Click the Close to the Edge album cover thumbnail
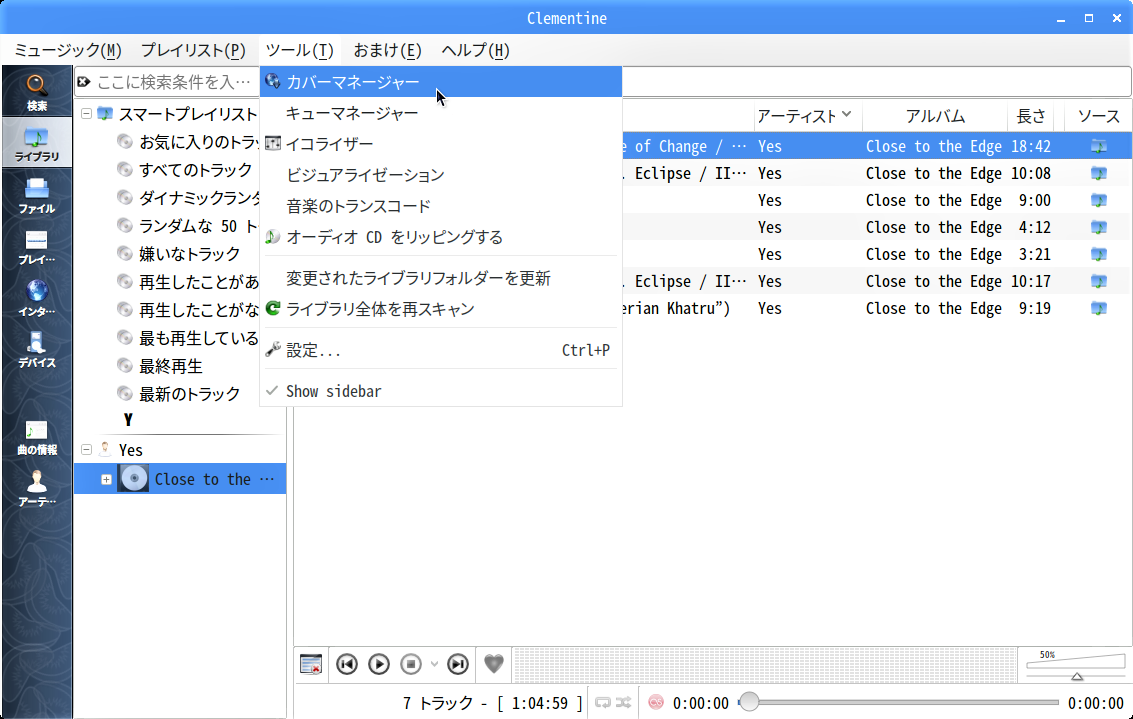The image size is (1133, 719). tap(134, 478)
